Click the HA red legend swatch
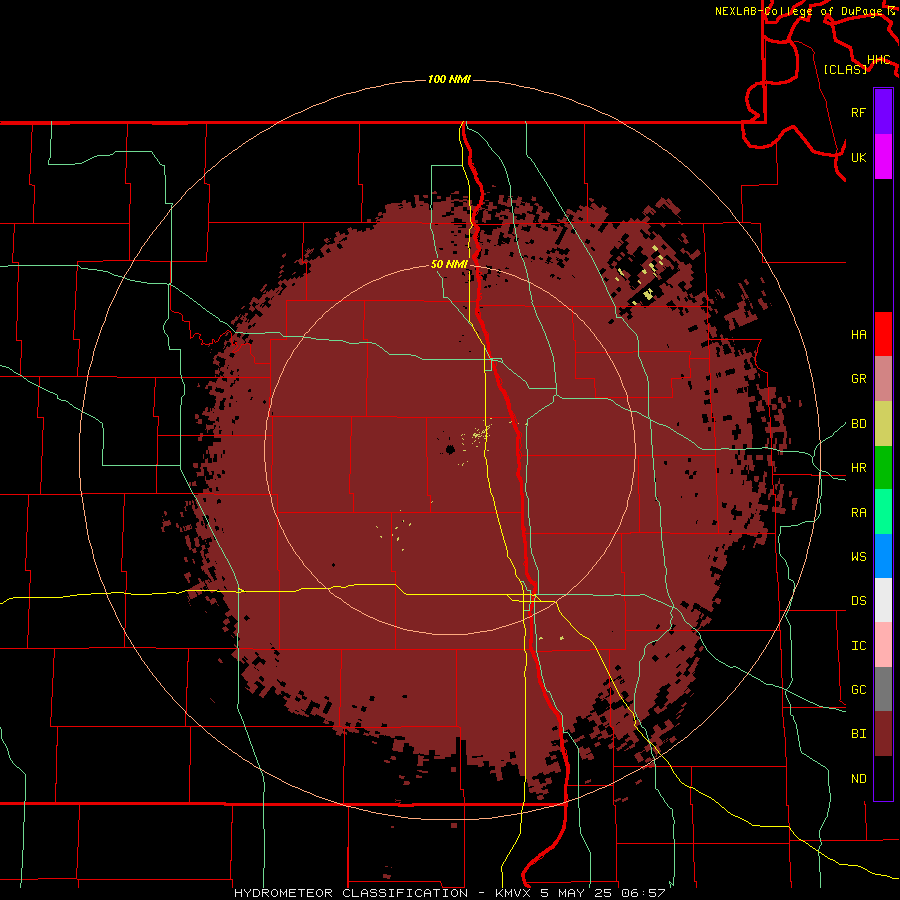Image resolution: width=900 pixels, height=900 pixels. click(x=883, y=334)
